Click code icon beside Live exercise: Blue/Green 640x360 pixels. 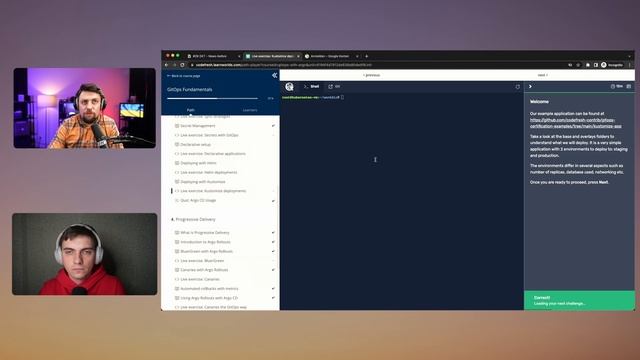tap(177, 261)
